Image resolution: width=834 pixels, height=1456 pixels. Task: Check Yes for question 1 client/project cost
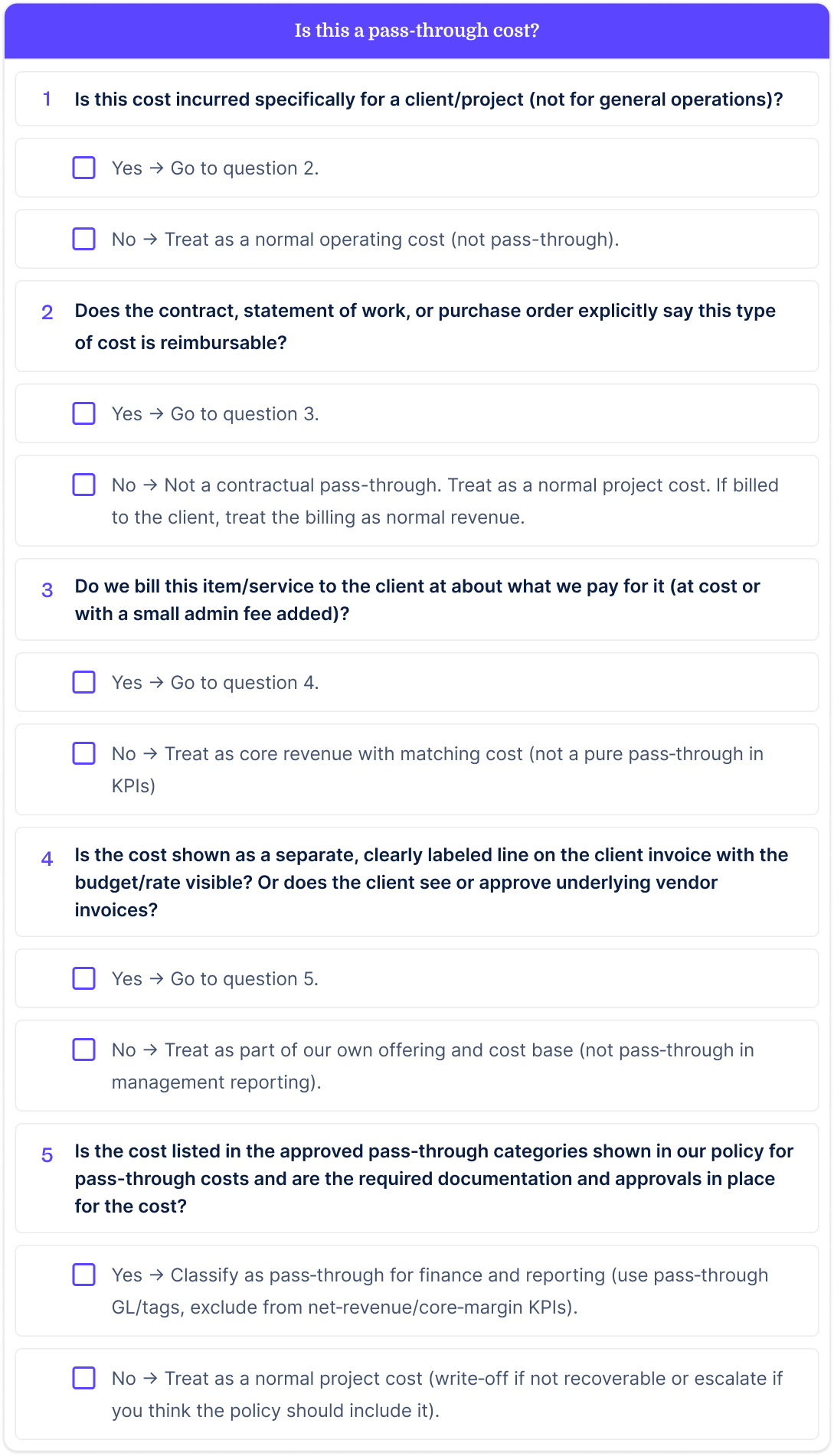pyautogui.click(x=83, y=168)
